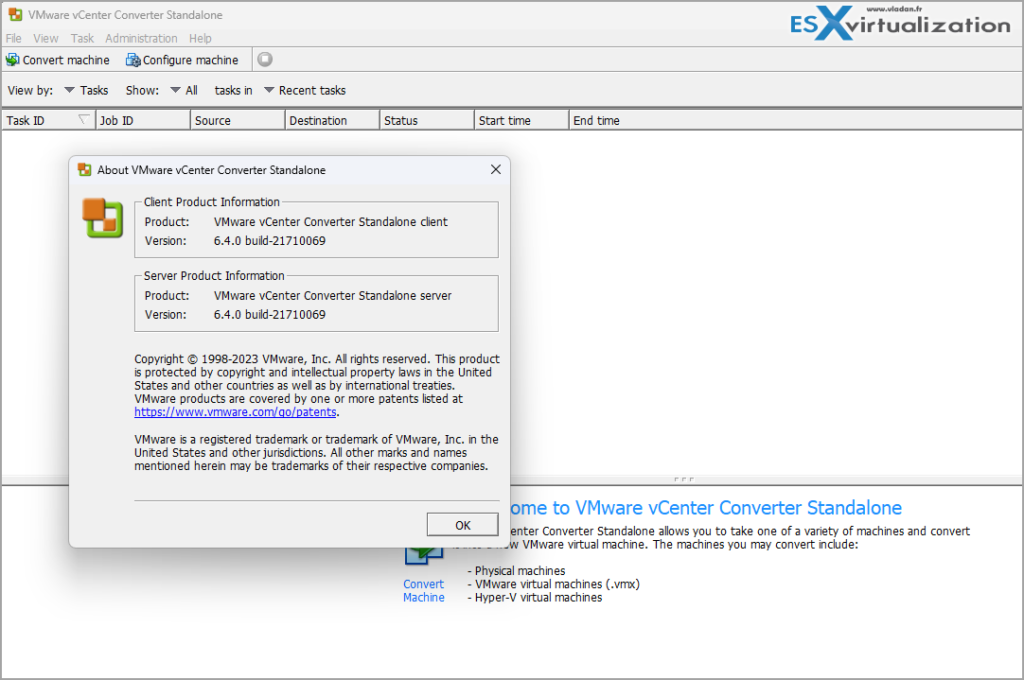This screenshot has width=1024, height=680.
Task: Open the Administration menu
Action: click(x=141, y=38)
